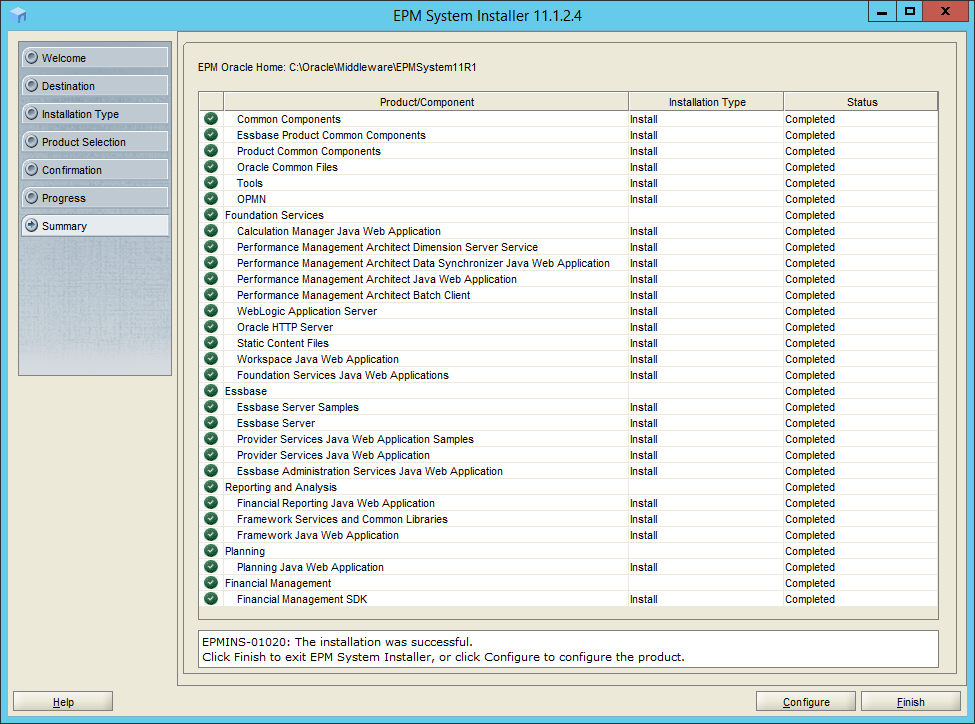Click the arrow icon on the Summary step

click(x=31, y=225)
